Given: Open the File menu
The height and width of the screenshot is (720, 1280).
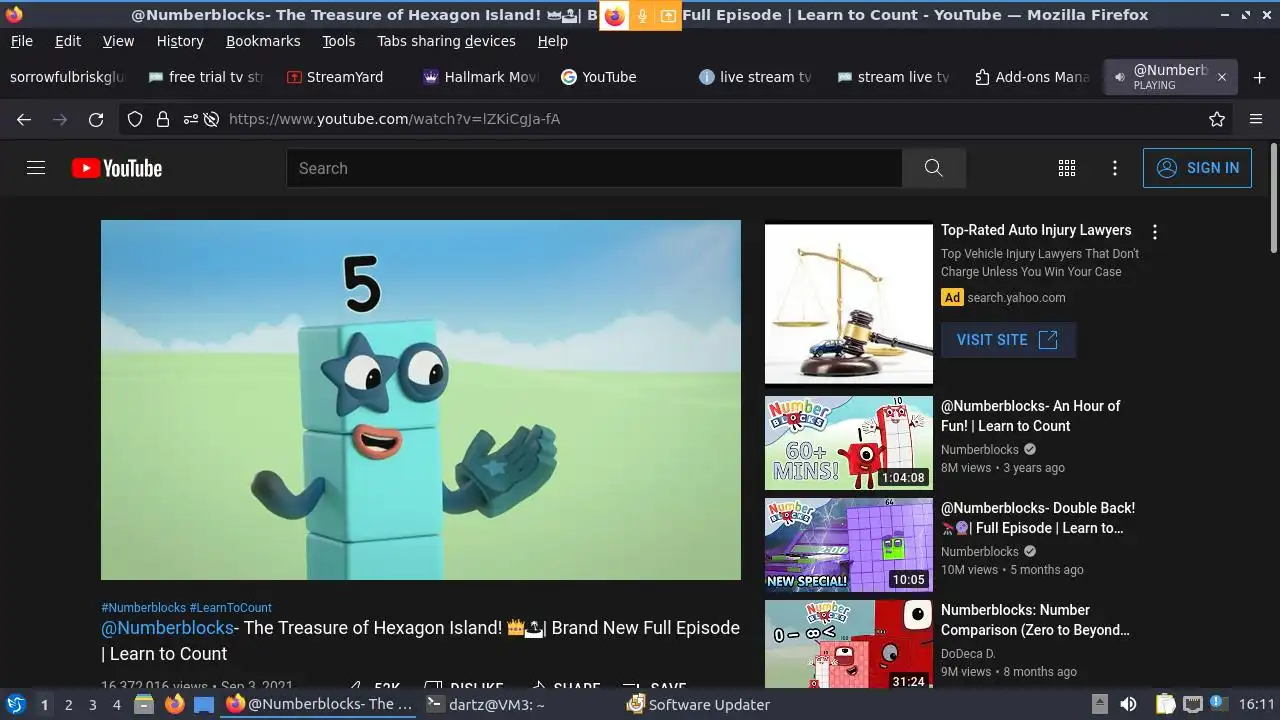Looking at the screenshot, I should click(x=21, y=41).
